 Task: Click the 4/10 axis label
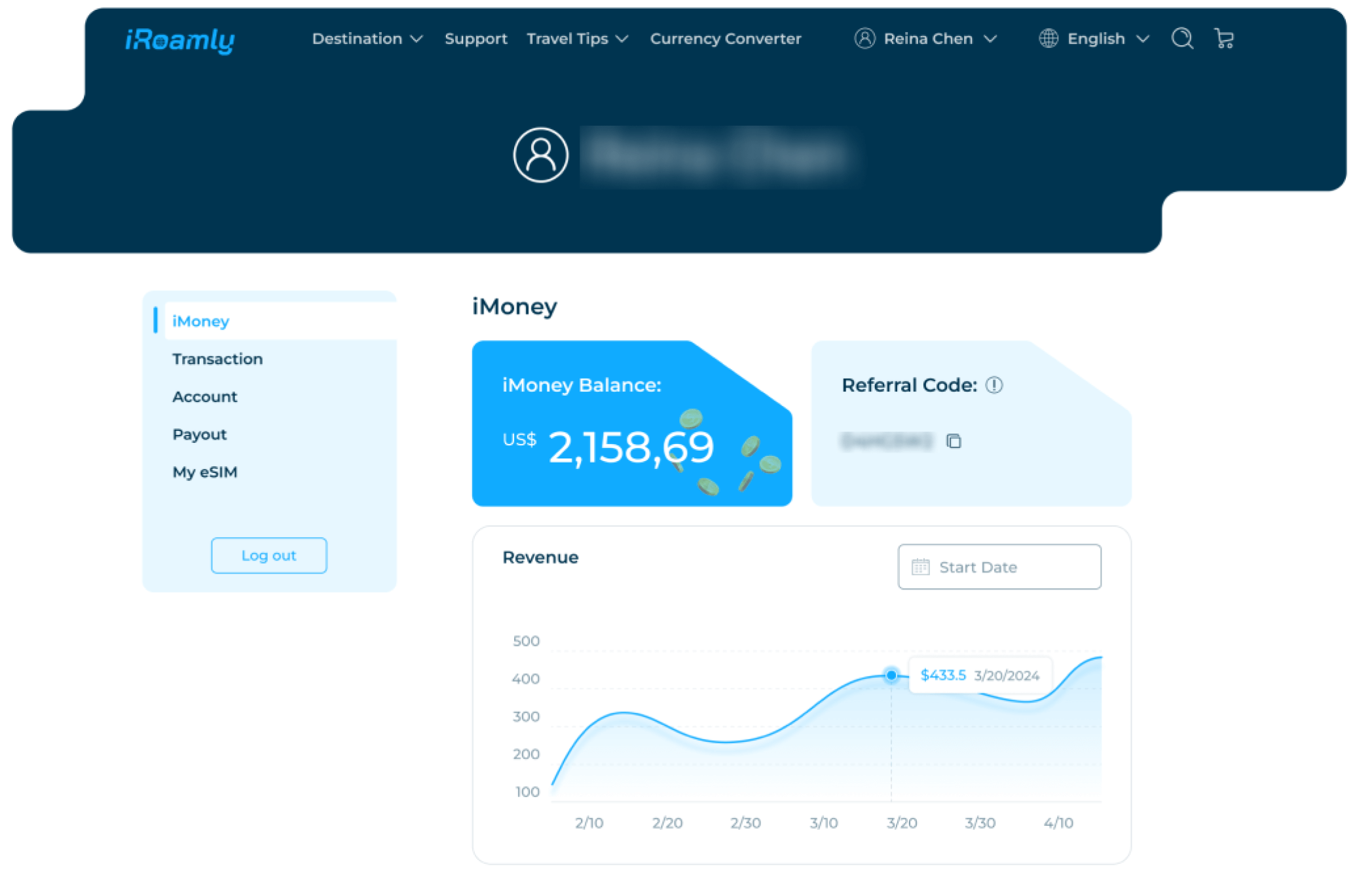[1058, 823]
